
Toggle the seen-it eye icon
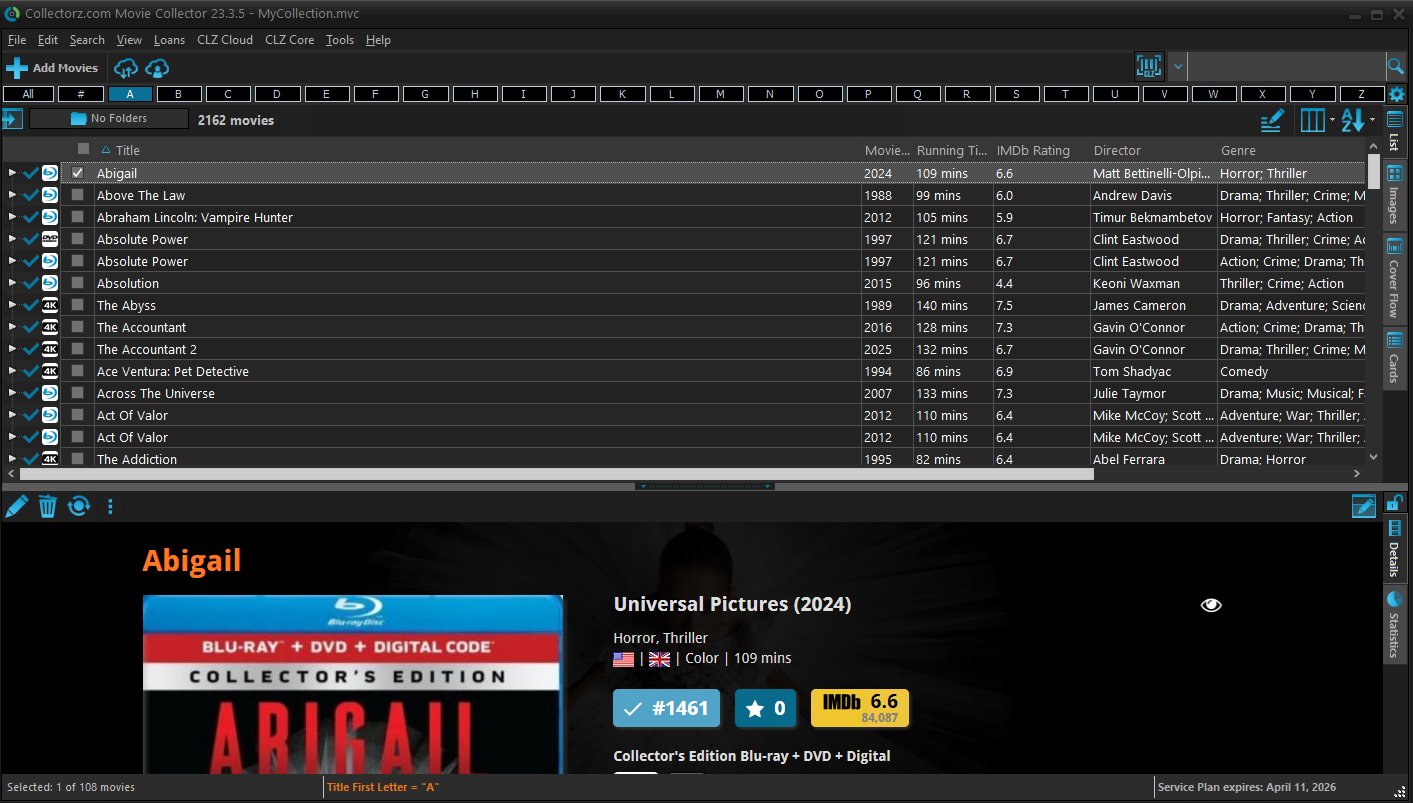[x=1211, y=605]
